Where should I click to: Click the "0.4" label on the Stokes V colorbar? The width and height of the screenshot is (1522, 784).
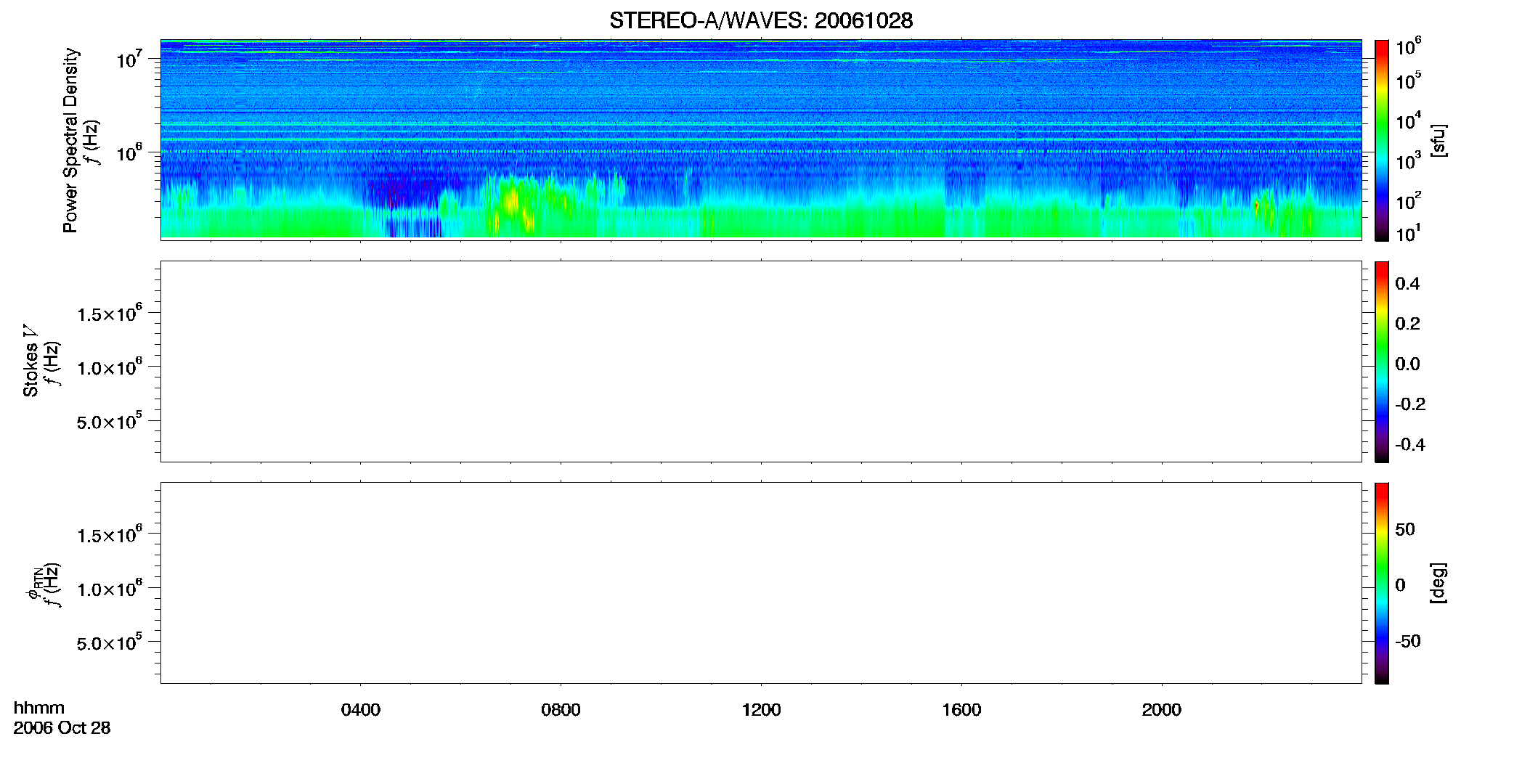tap(1407, 284)
